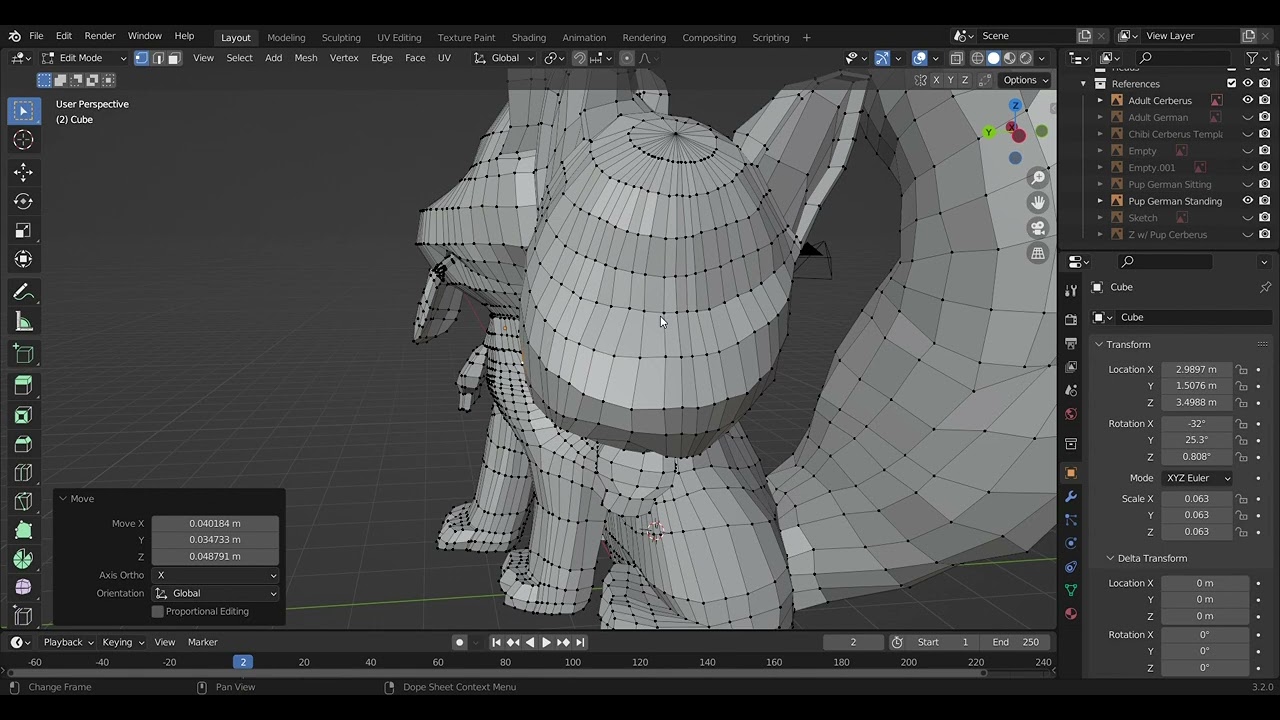Select the Measure tool
1280x720 pixels.
pyautogui.click(x=23, y=321)
